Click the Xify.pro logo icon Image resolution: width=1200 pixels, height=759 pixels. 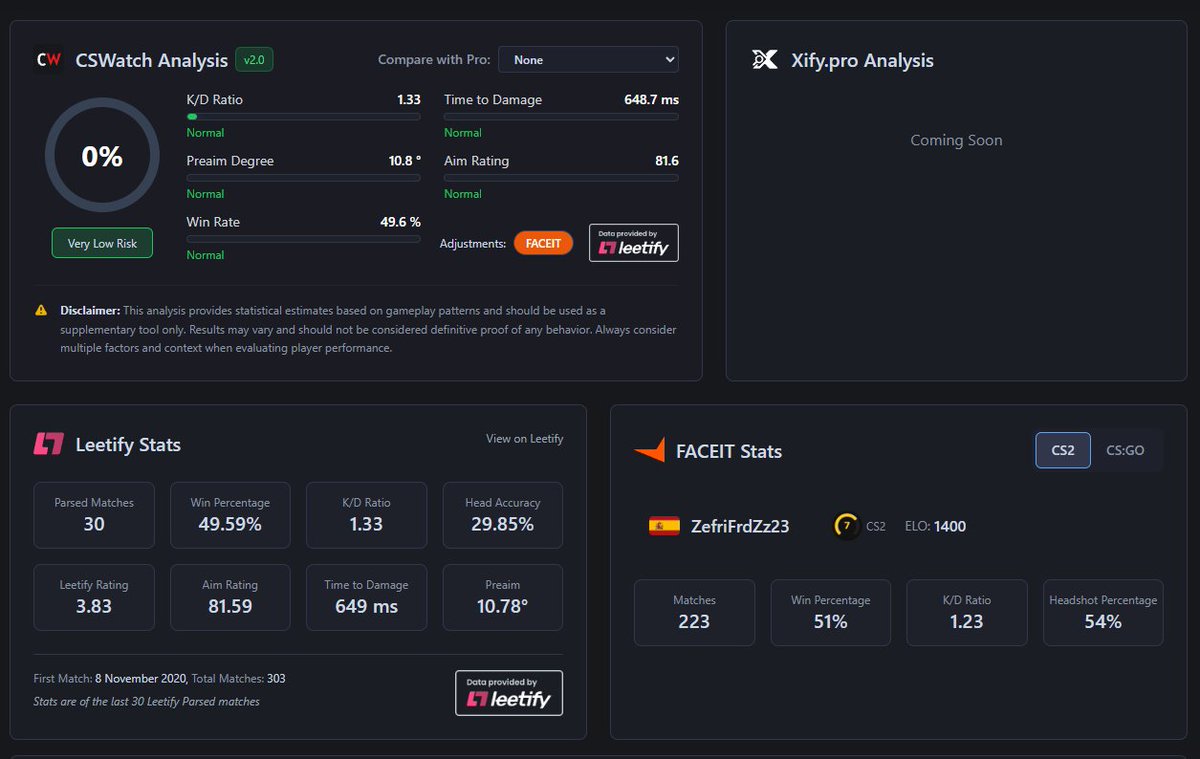[x=764, y=60]
